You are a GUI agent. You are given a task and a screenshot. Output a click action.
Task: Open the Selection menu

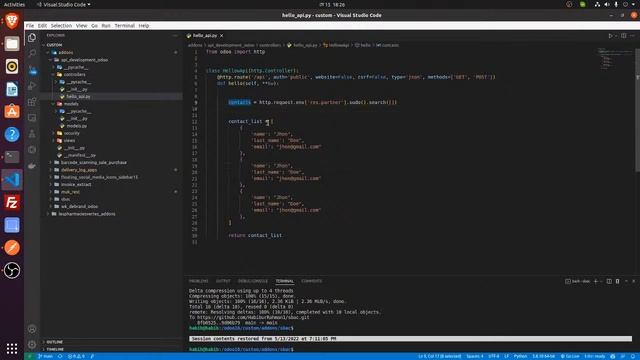[61, 26]
